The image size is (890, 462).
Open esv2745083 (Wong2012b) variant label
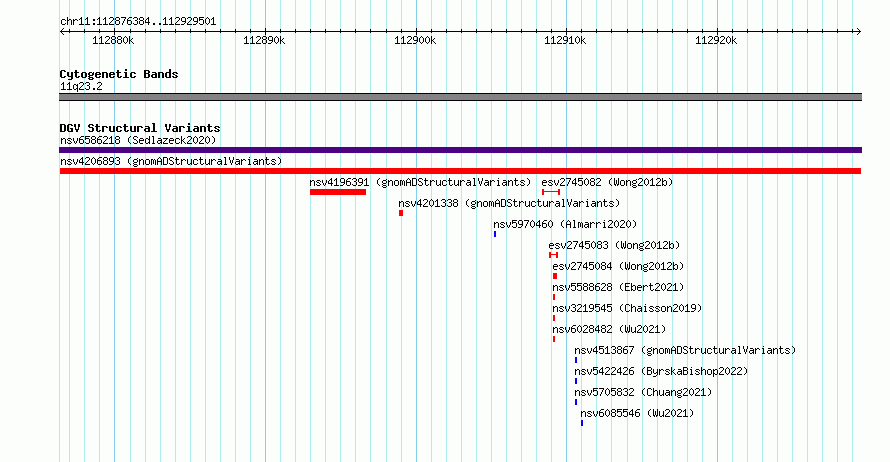614,245
